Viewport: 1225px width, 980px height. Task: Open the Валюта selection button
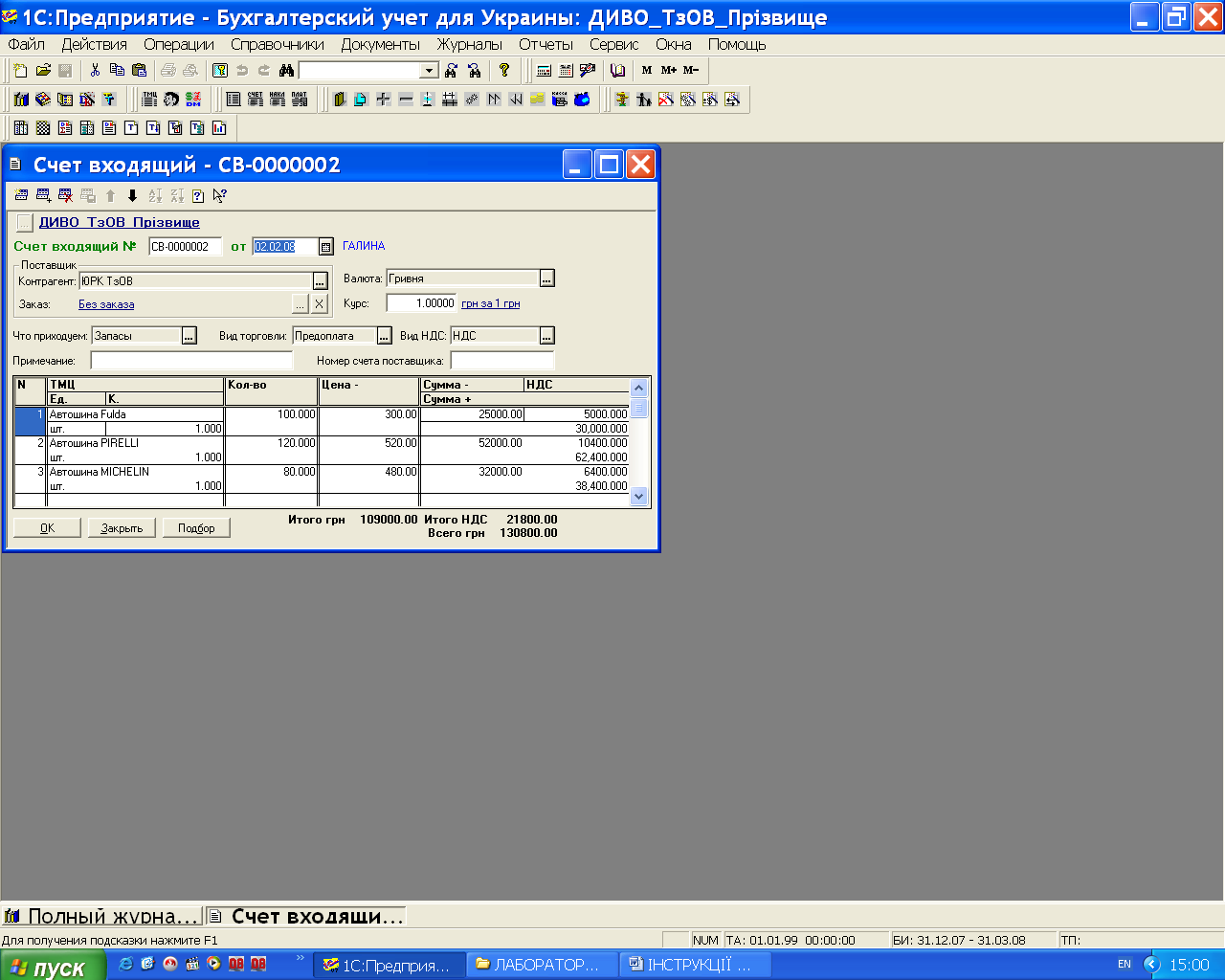(x=546, y=278)
